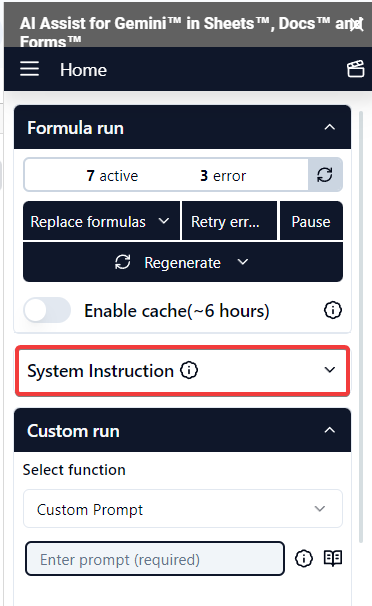
Task: Click the info icon next to prompt field
Action: [x=304, y=558]
